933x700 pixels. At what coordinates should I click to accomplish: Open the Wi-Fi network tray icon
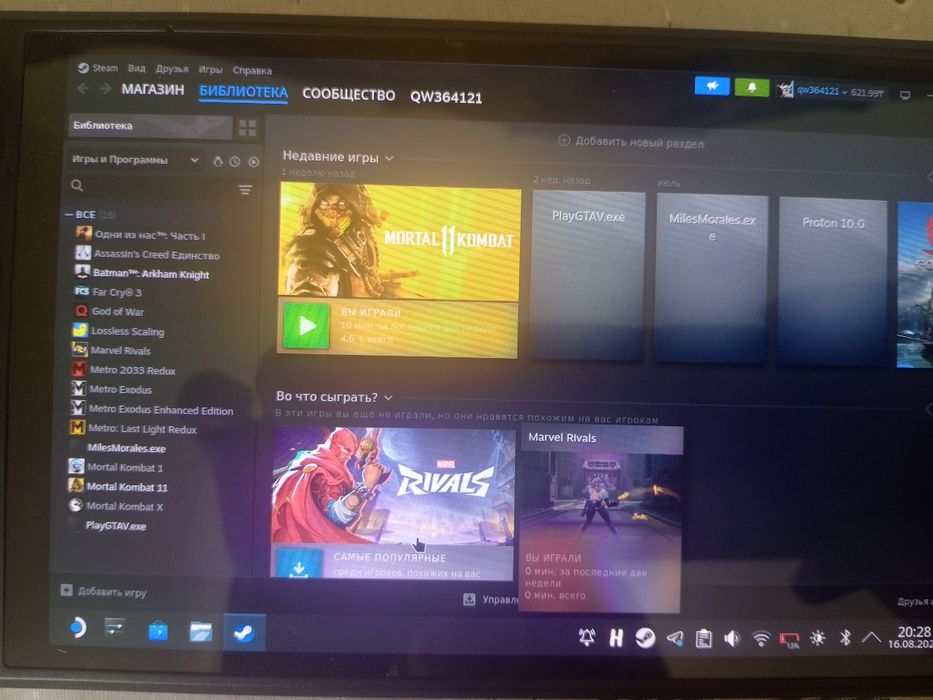[x=761, y=639]
